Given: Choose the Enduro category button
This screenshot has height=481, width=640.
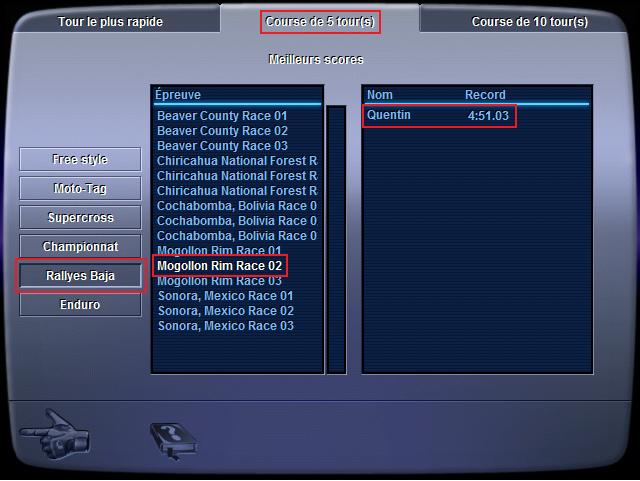Looking at the screenshot, I should [x=80, y=305].
